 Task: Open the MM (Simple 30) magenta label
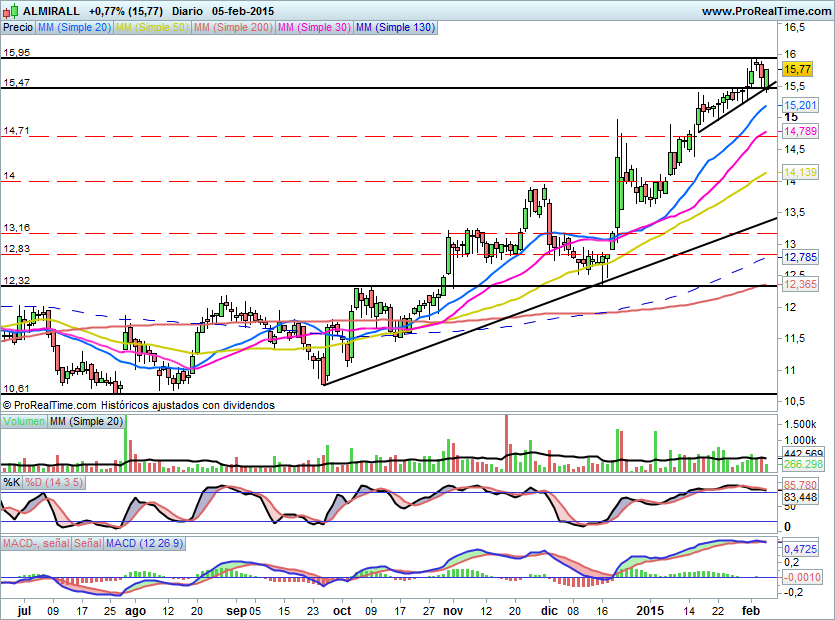point(314,28)
